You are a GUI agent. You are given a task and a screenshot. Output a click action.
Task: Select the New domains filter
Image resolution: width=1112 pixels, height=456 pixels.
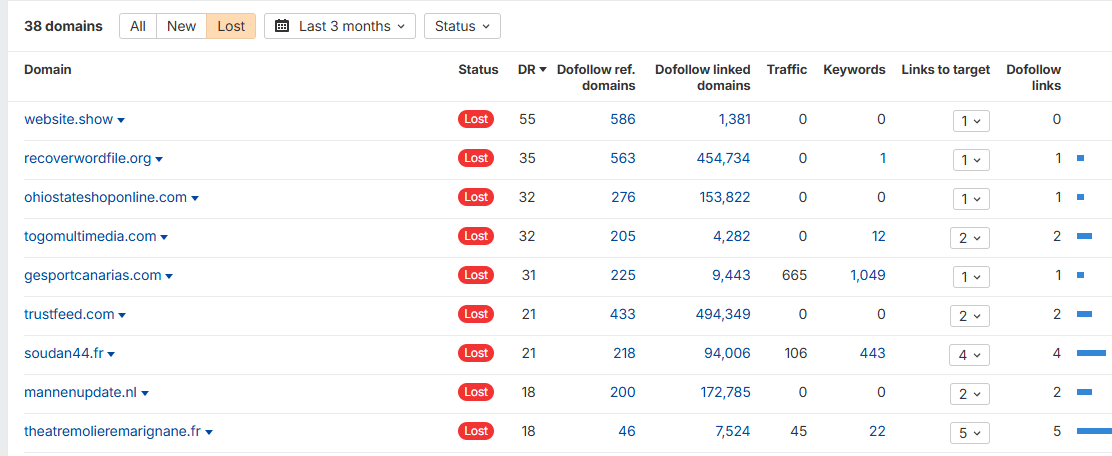(182, 26)
